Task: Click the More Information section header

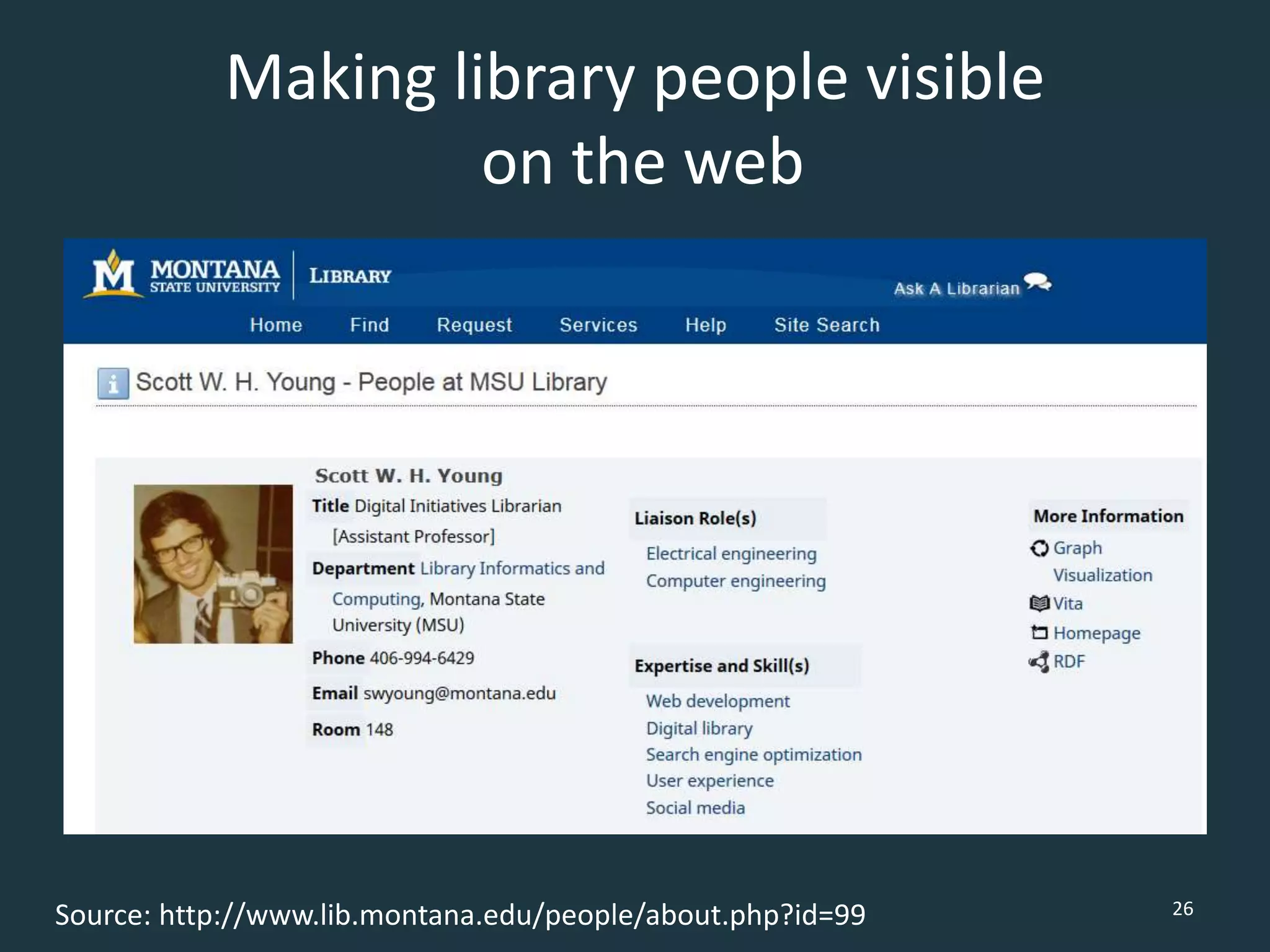Action: [1108, 516]
